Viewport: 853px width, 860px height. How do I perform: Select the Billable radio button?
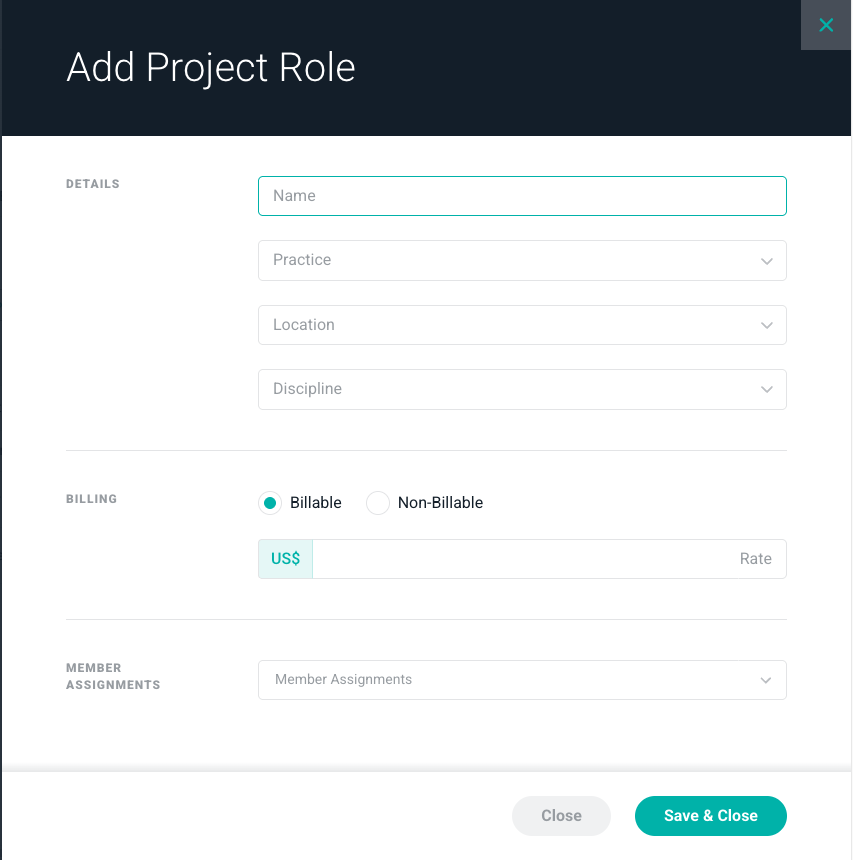coord(270,503)
